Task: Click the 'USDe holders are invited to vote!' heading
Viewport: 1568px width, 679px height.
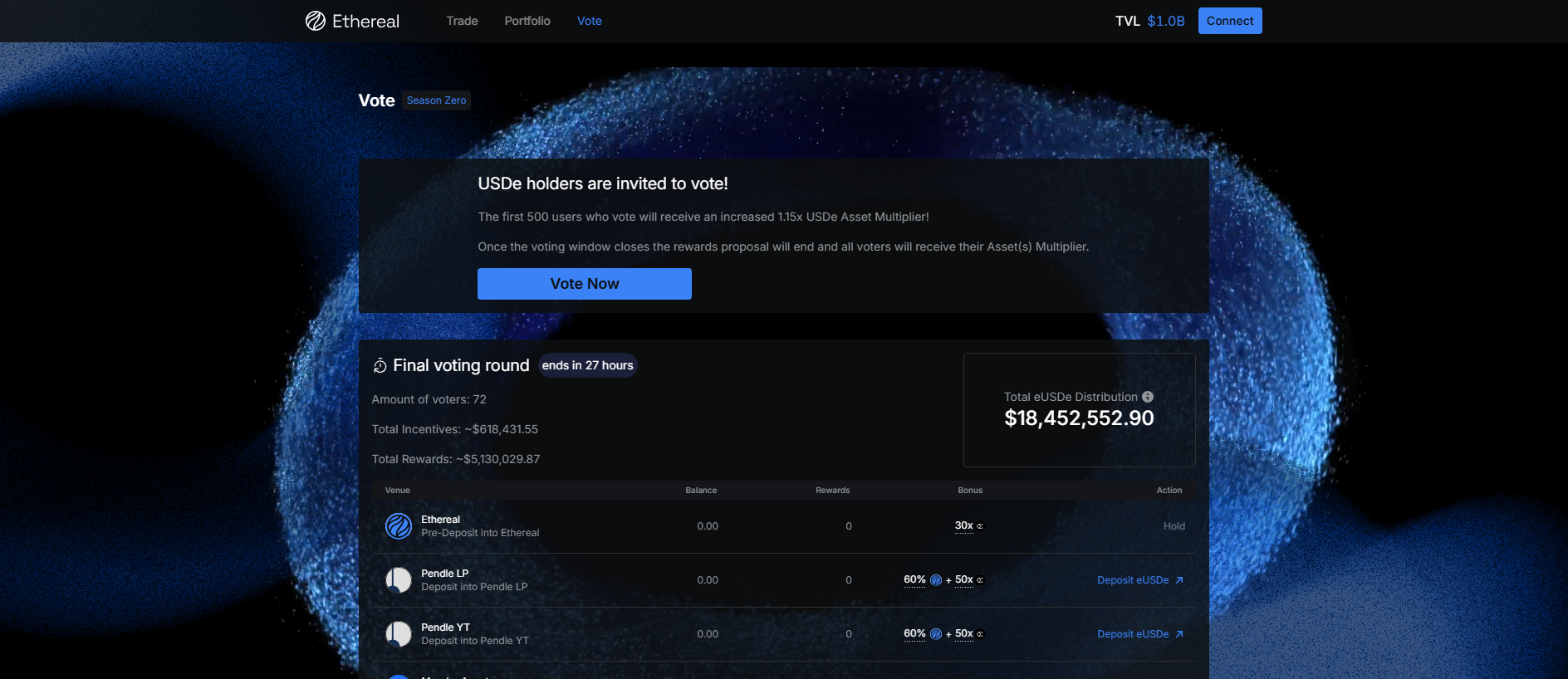Action: coord(603,183)
